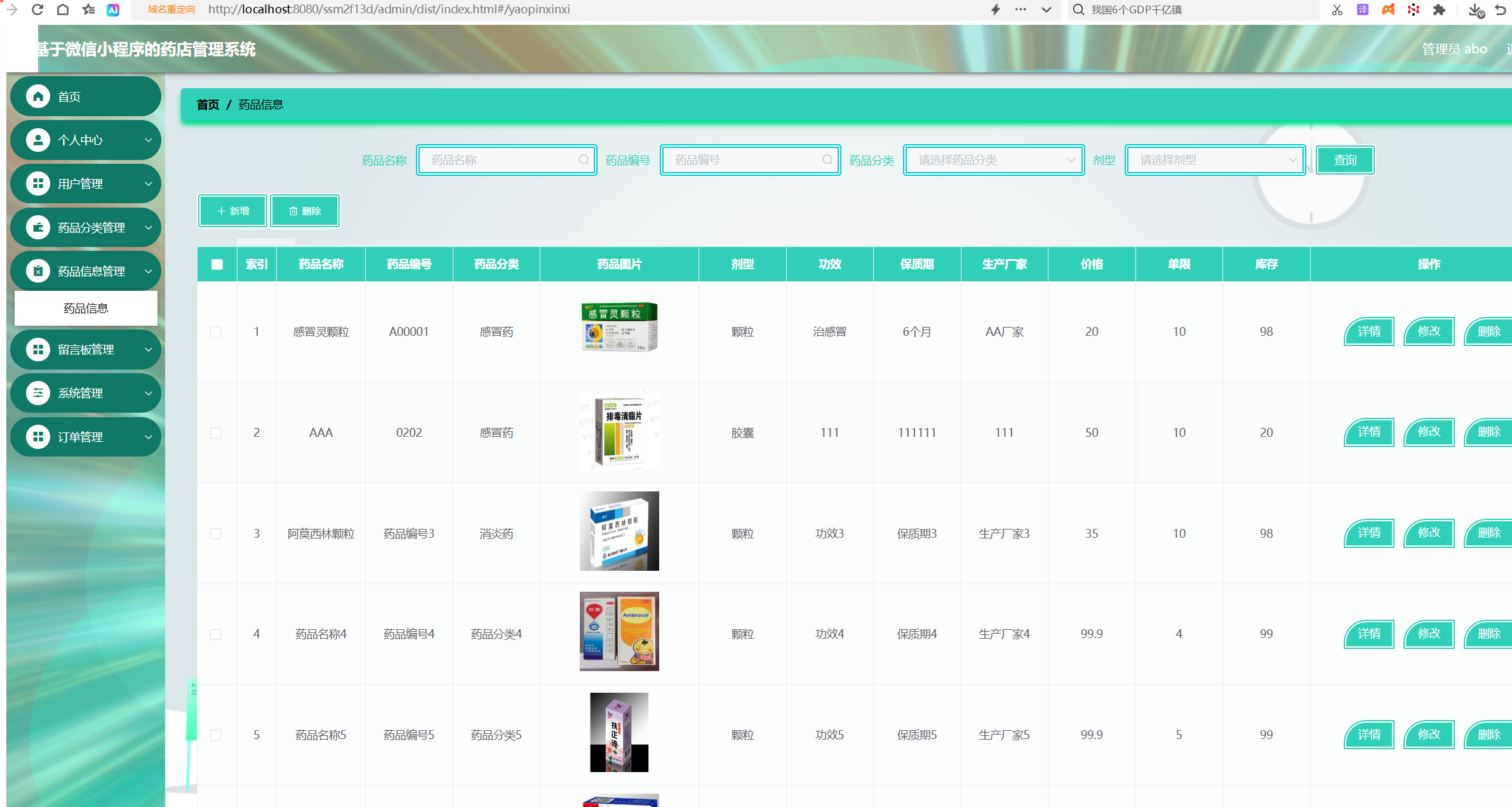The height and width of the screenshot is (807, 1512).
Task: Click the 保质期 column header
Action: coord(917,264)
